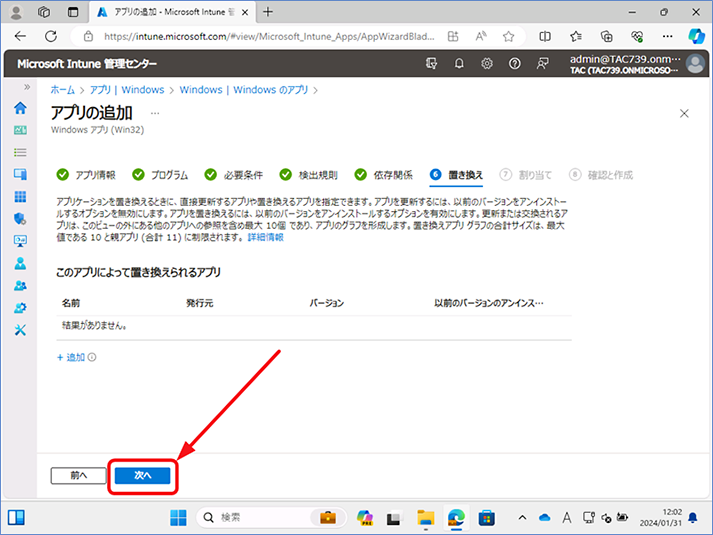This screenshot has height=535, width=713.
Task: Open Edge Copilot sidebar icon
Action: (x=696, y=36)
